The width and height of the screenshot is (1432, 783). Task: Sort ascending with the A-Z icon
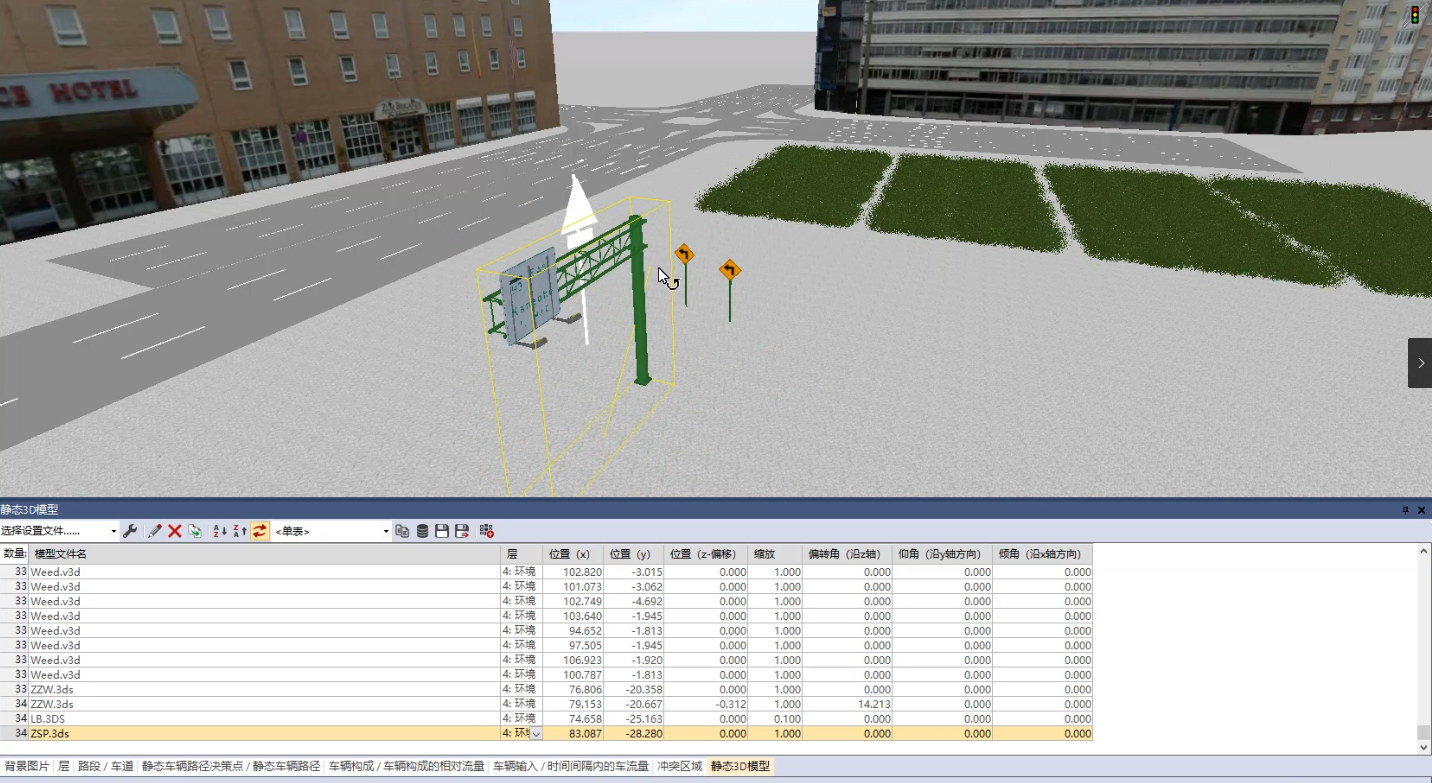coord(220,531)
